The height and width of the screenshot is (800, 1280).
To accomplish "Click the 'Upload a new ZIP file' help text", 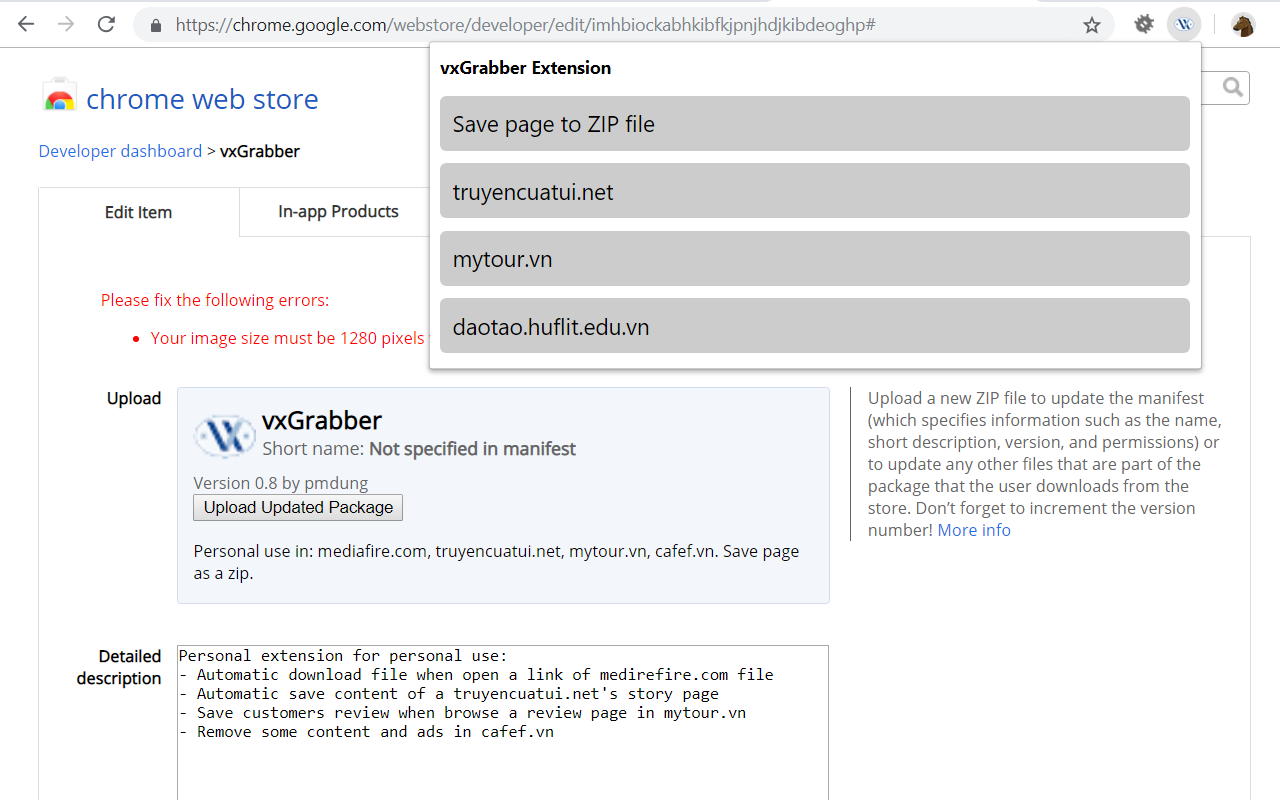I will click(1045, 464).
